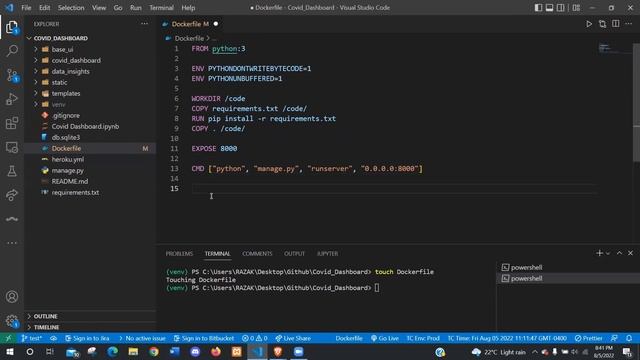Screen dimensions: 640x360
Task: Open Discord from the taskbar
Action: pos(196,351)
